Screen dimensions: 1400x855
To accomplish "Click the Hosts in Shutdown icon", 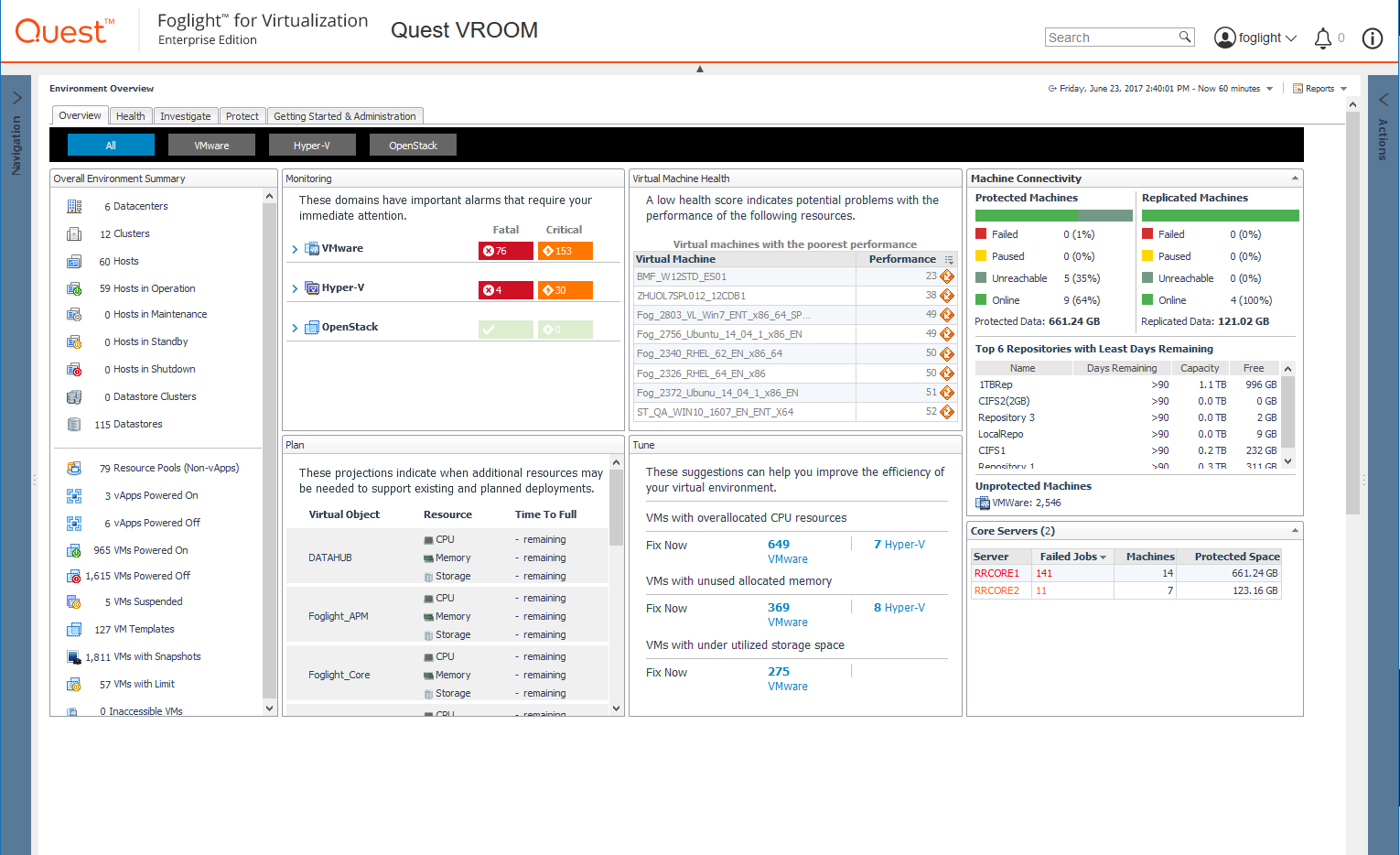I will pyautogui.click(x=74, y=369).
